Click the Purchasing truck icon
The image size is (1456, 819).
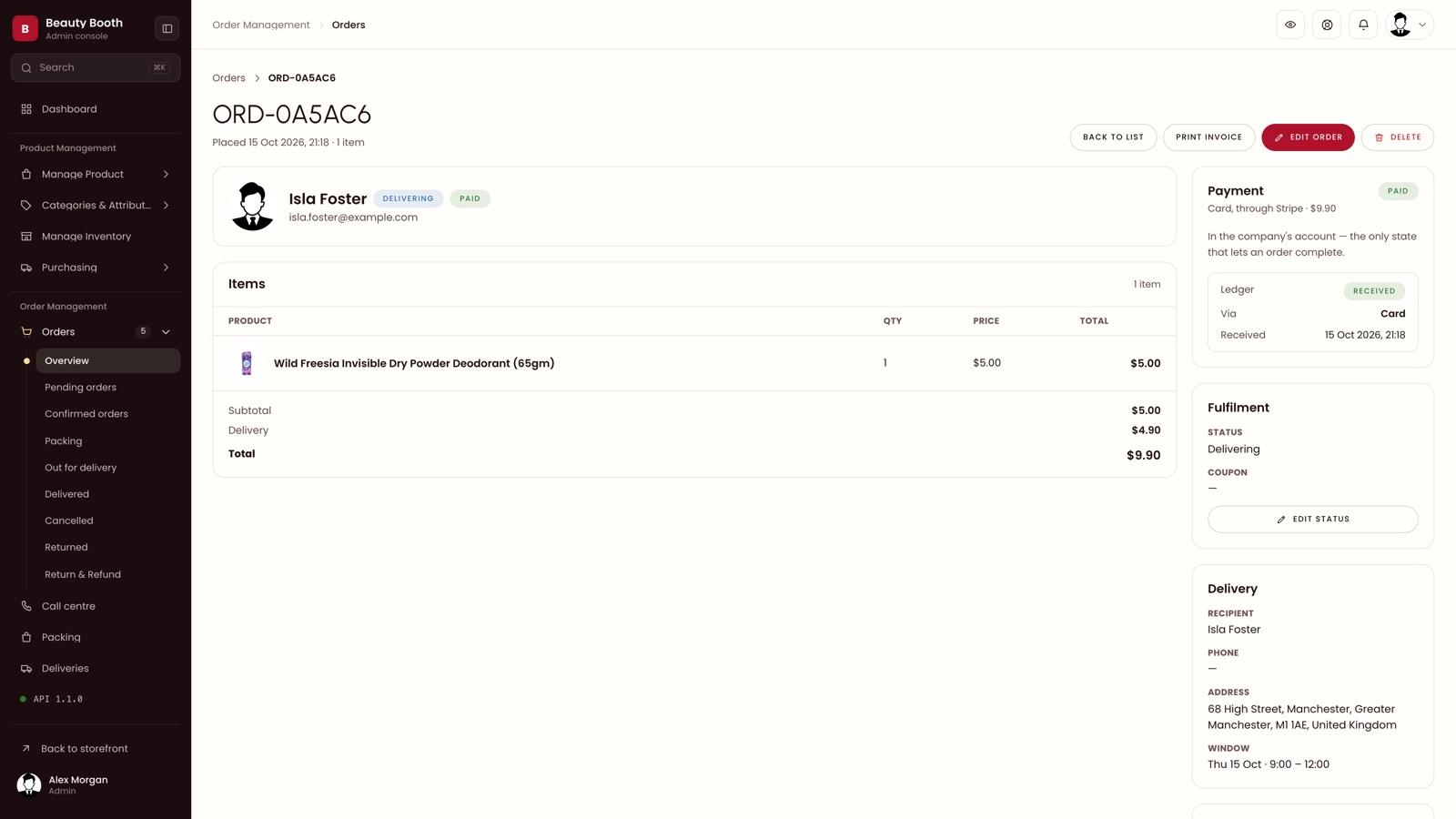pyautogui.click(x=26, y=268)
